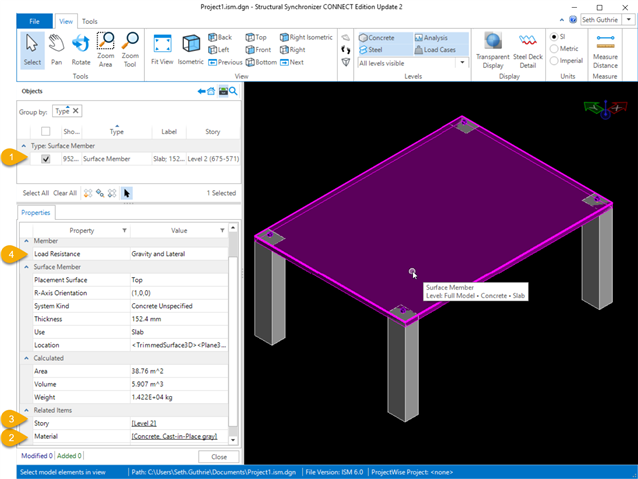This screenshot has width=638, height=479.
Task: Set the view to Left
Action: [219, 50]
